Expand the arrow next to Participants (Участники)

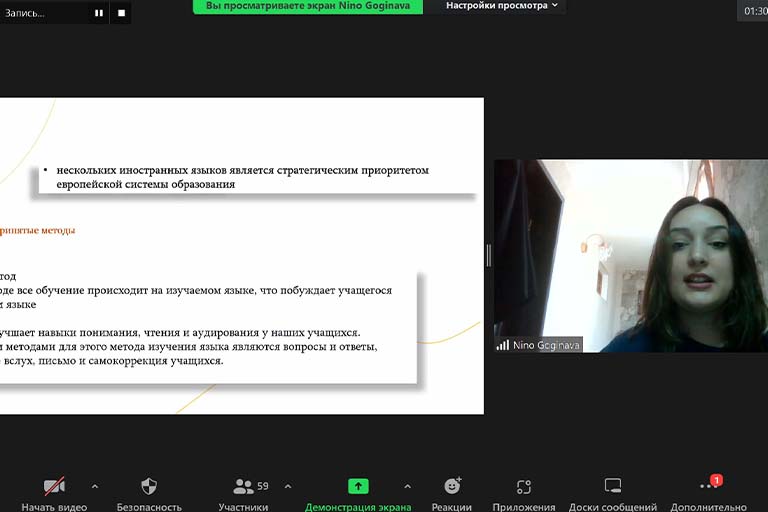(288, 487)
